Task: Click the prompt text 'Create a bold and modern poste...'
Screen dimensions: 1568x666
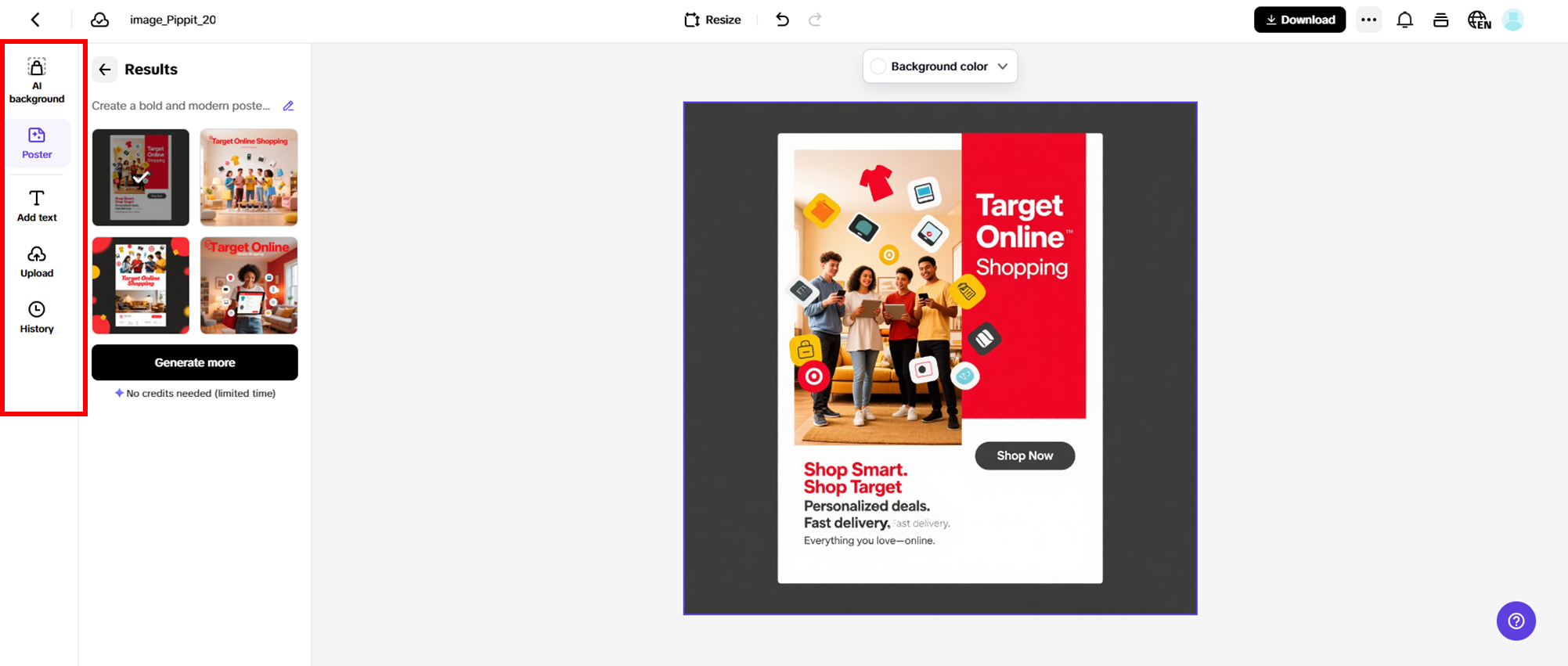Action: 181,106
